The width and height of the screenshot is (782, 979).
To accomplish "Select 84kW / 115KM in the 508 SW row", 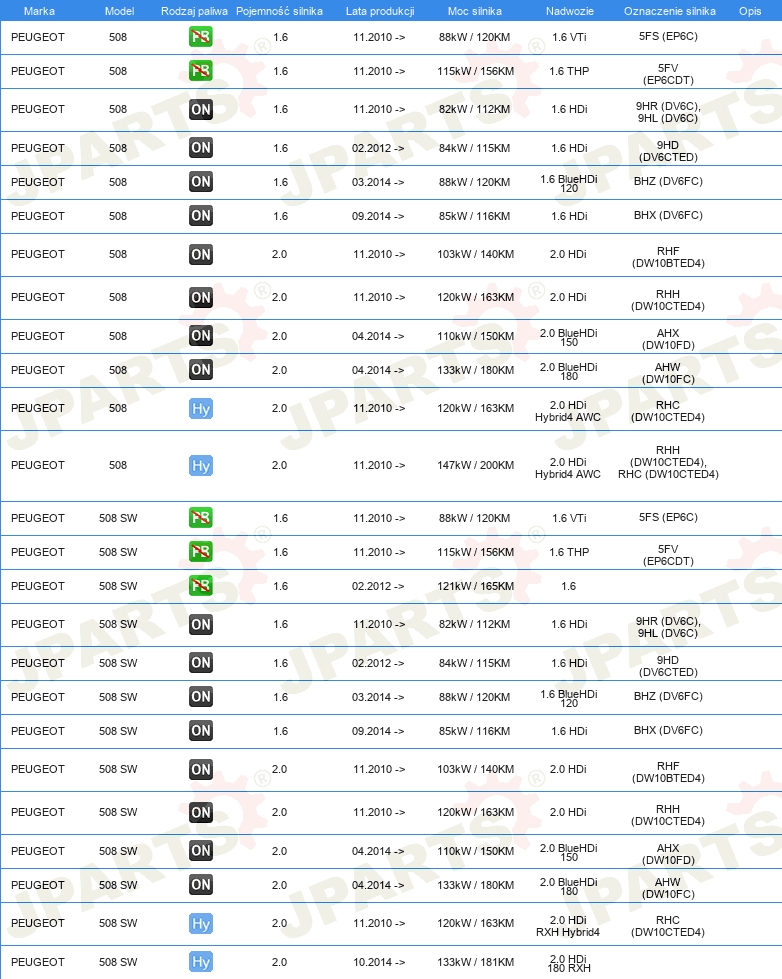I will (x=474, y=663).
